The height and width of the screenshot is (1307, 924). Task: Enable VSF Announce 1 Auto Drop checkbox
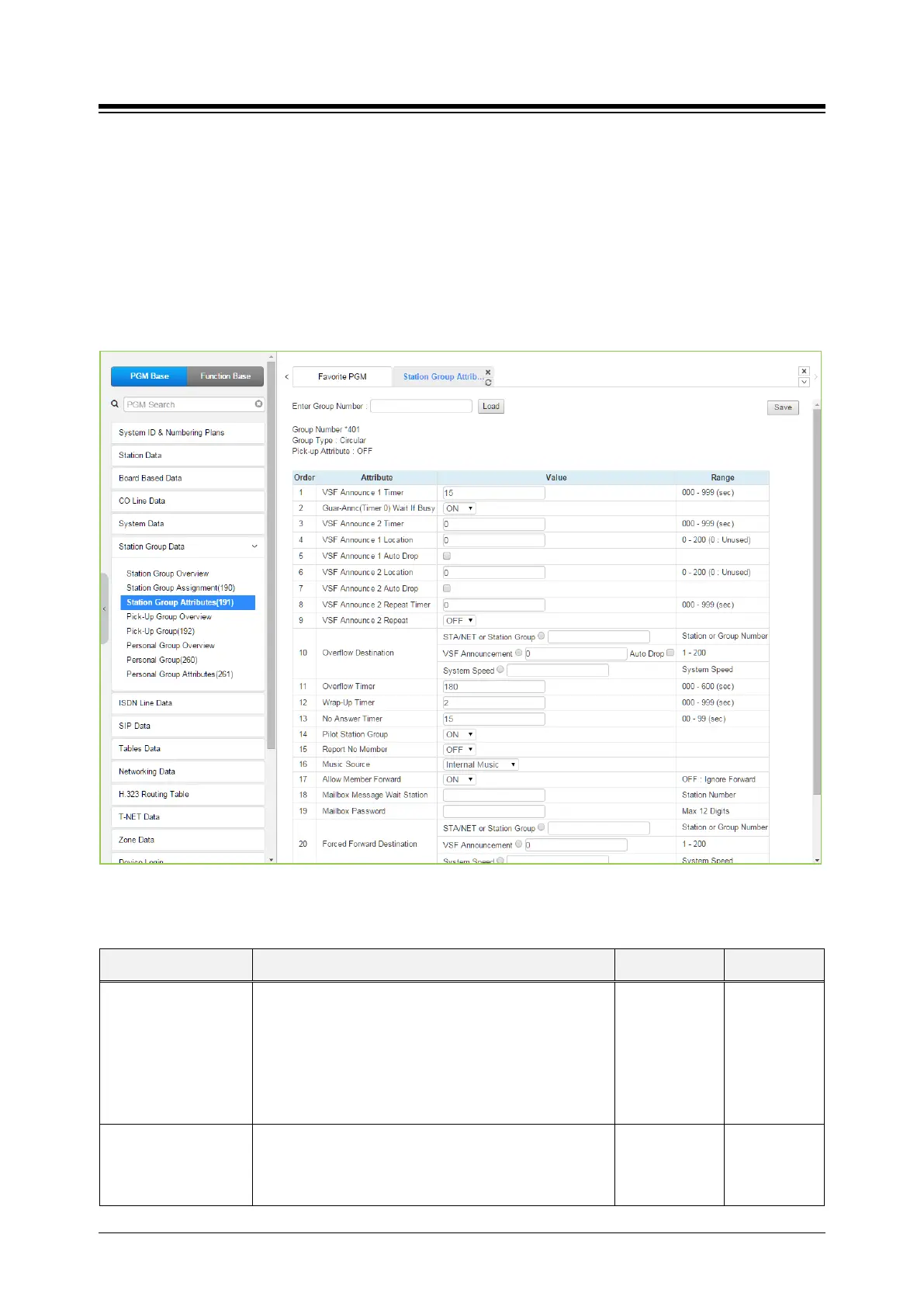(447, 556)
